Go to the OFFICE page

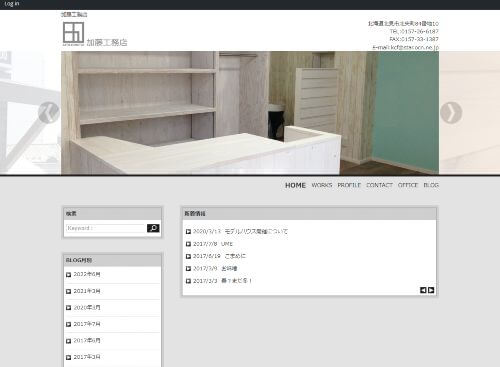[408, 185]
